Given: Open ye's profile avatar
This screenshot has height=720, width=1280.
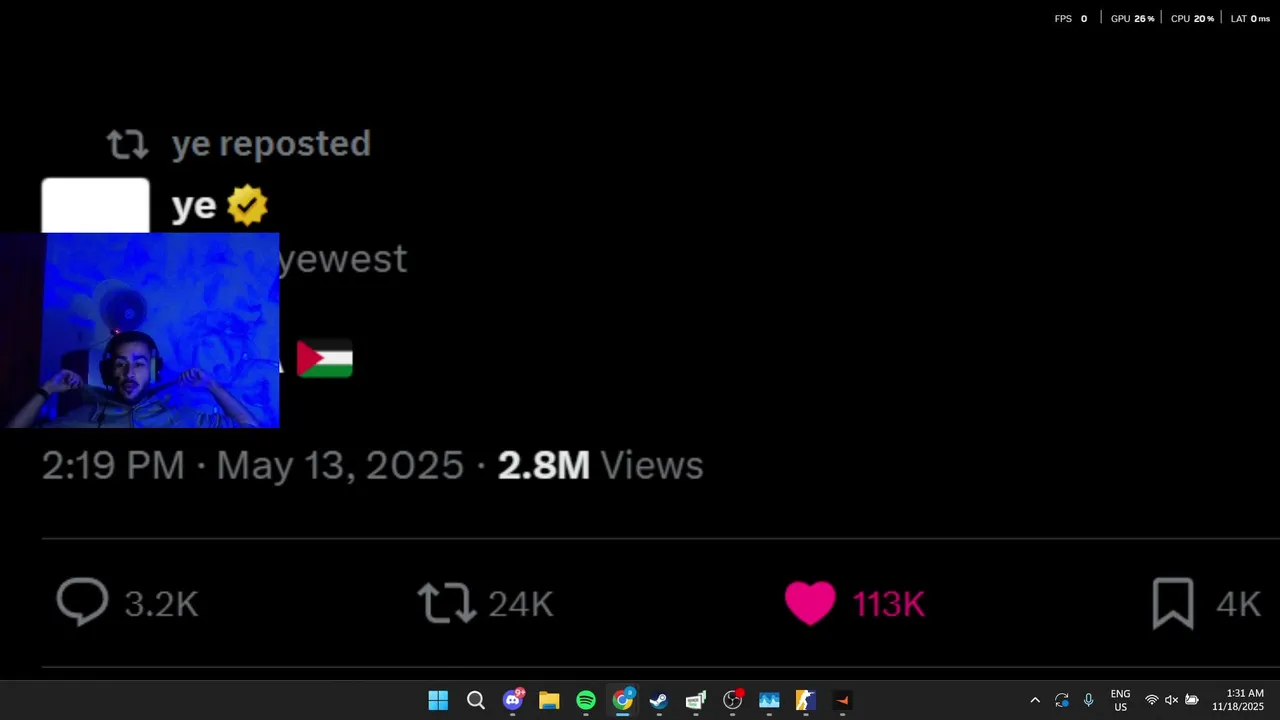Looking at the screenshot, I should (x=95, y=205).
